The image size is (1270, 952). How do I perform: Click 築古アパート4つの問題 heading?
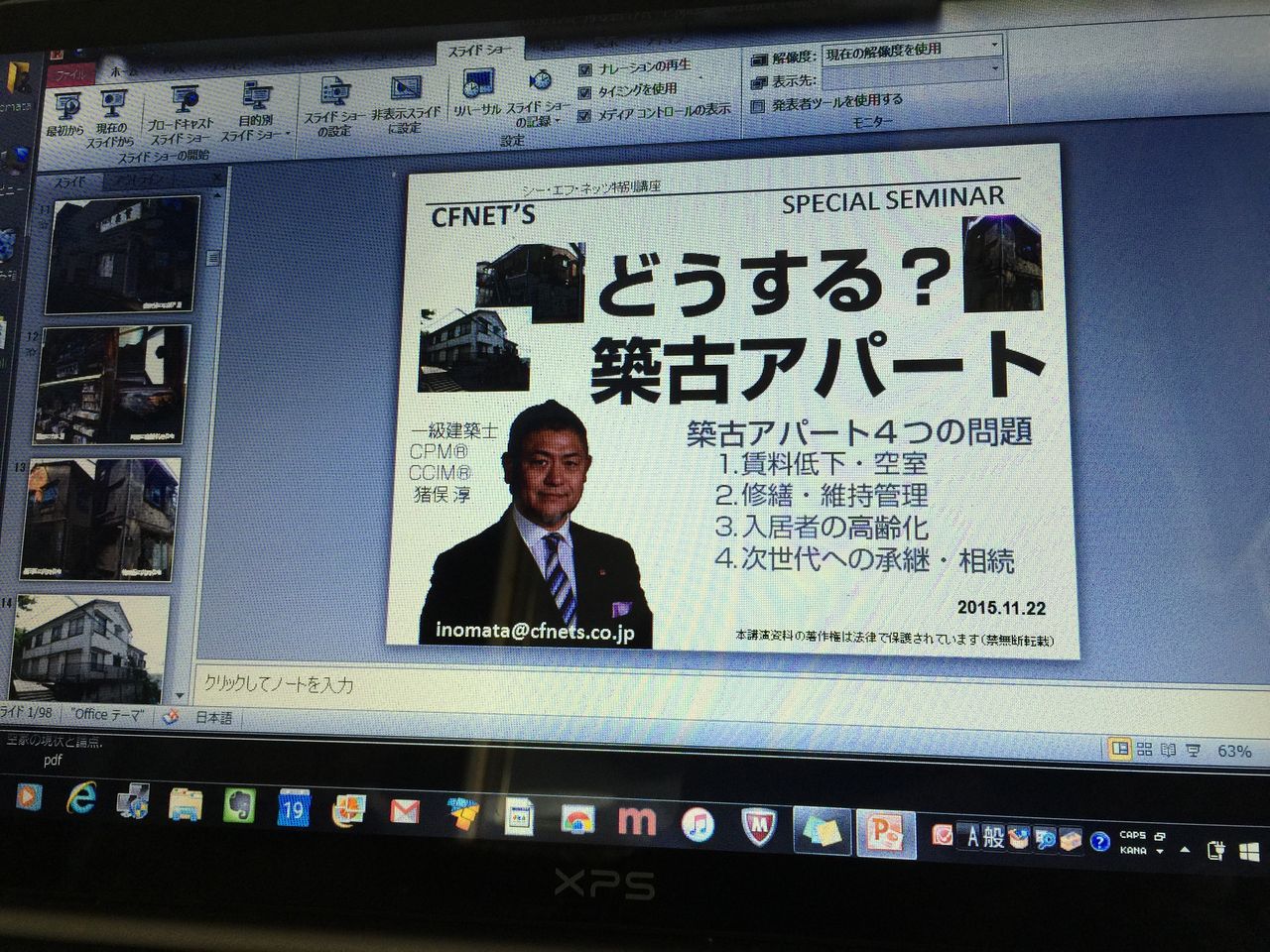point(859,431)
